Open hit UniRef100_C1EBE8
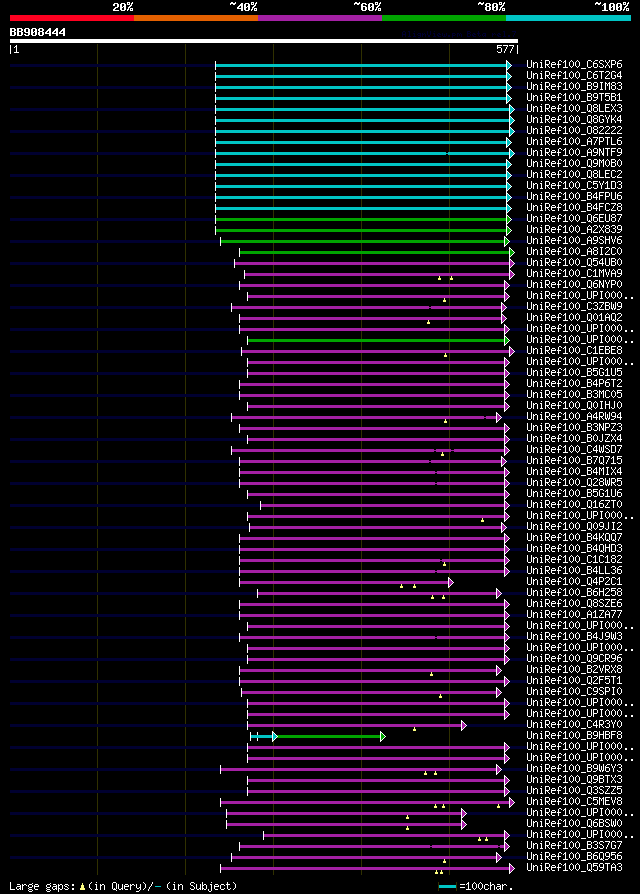 (x=574, y=351)
